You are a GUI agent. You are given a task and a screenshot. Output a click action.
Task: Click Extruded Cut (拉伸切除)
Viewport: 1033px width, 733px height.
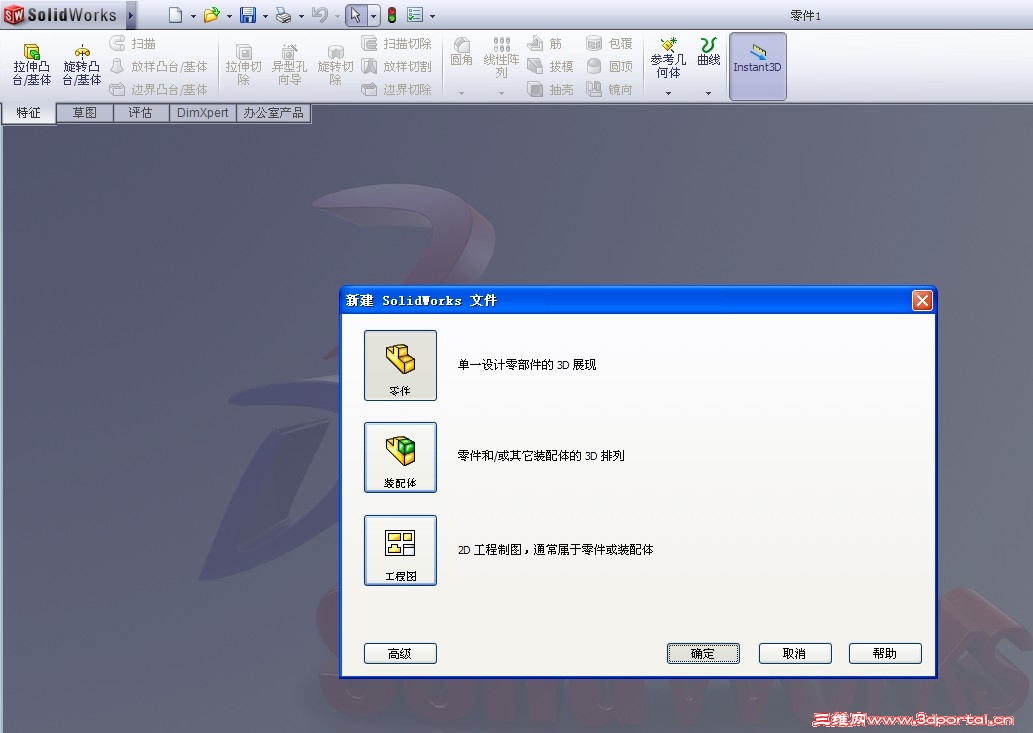point(243,65)
